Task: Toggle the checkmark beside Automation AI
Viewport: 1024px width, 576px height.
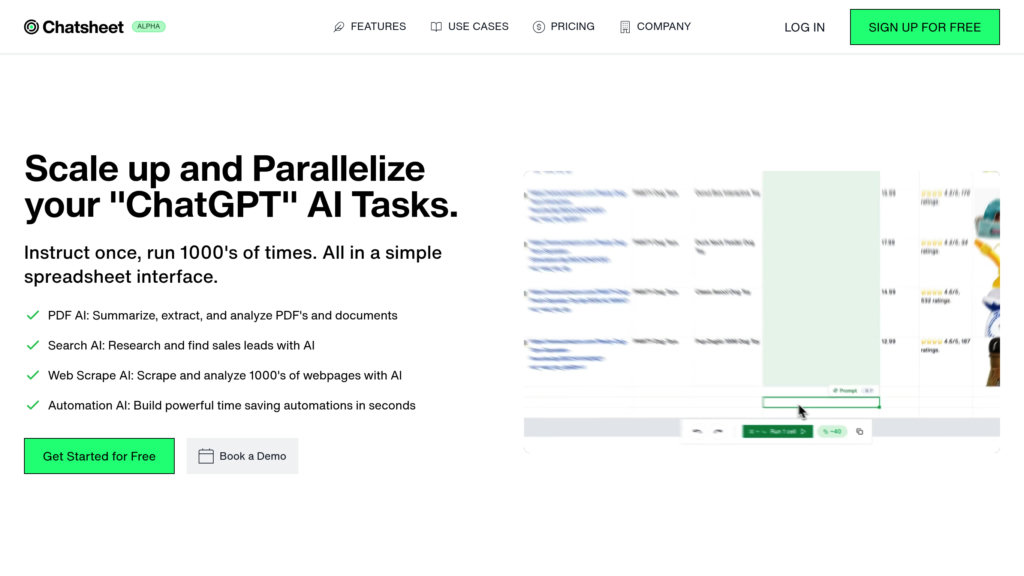Action: 32,405
